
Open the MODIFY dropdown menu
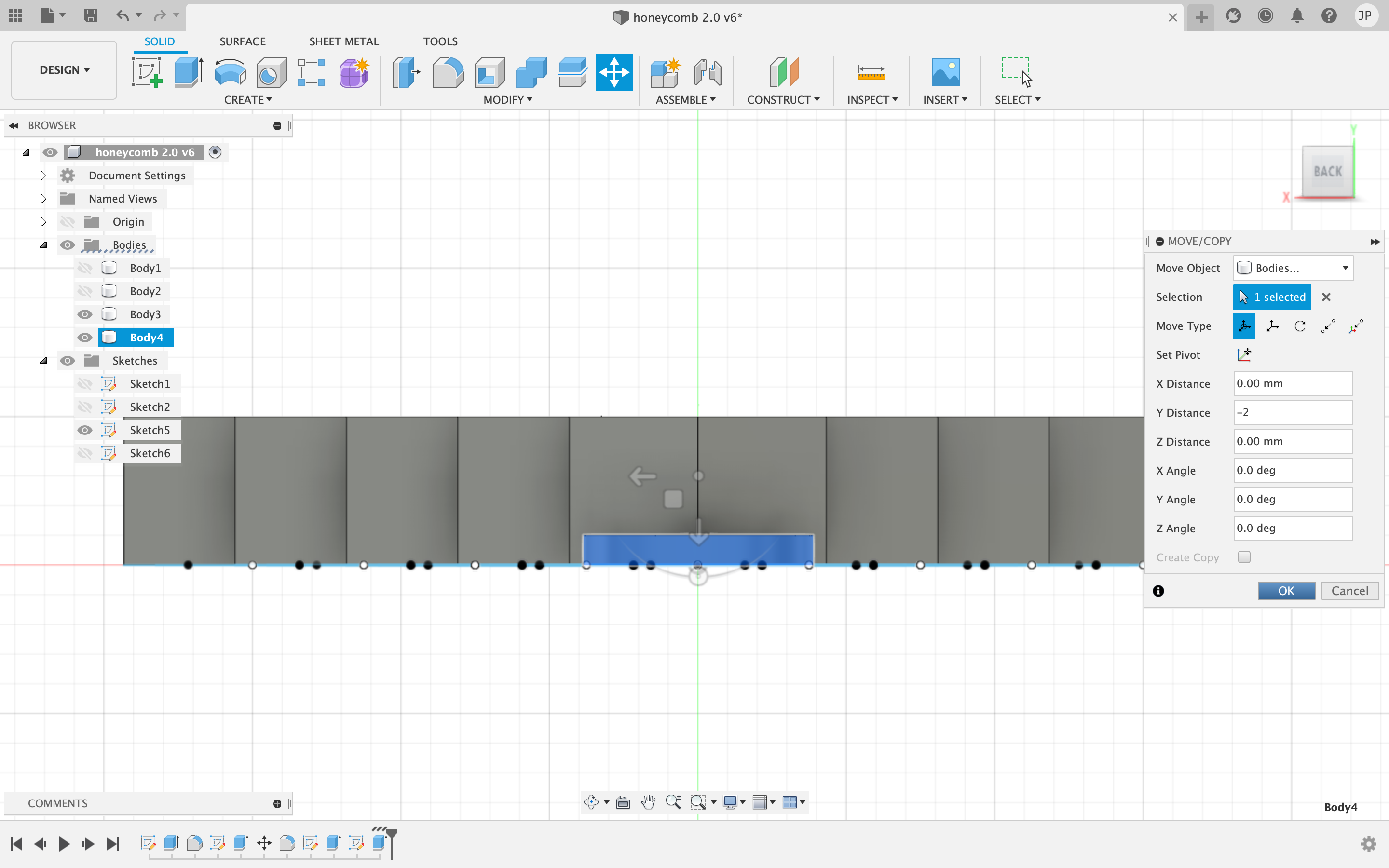point(508,100)
